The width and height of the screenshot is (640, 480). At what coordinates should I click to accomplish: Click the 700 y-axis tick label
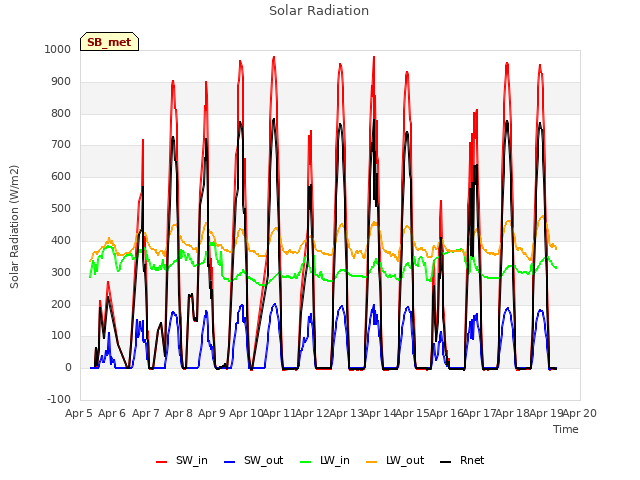point(61,144)
